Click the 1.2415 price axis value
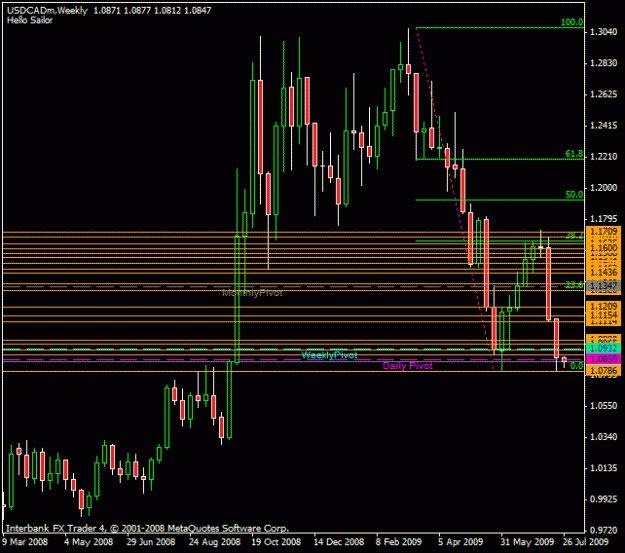This screenshot has height=553, width=625. pos(603,126)
